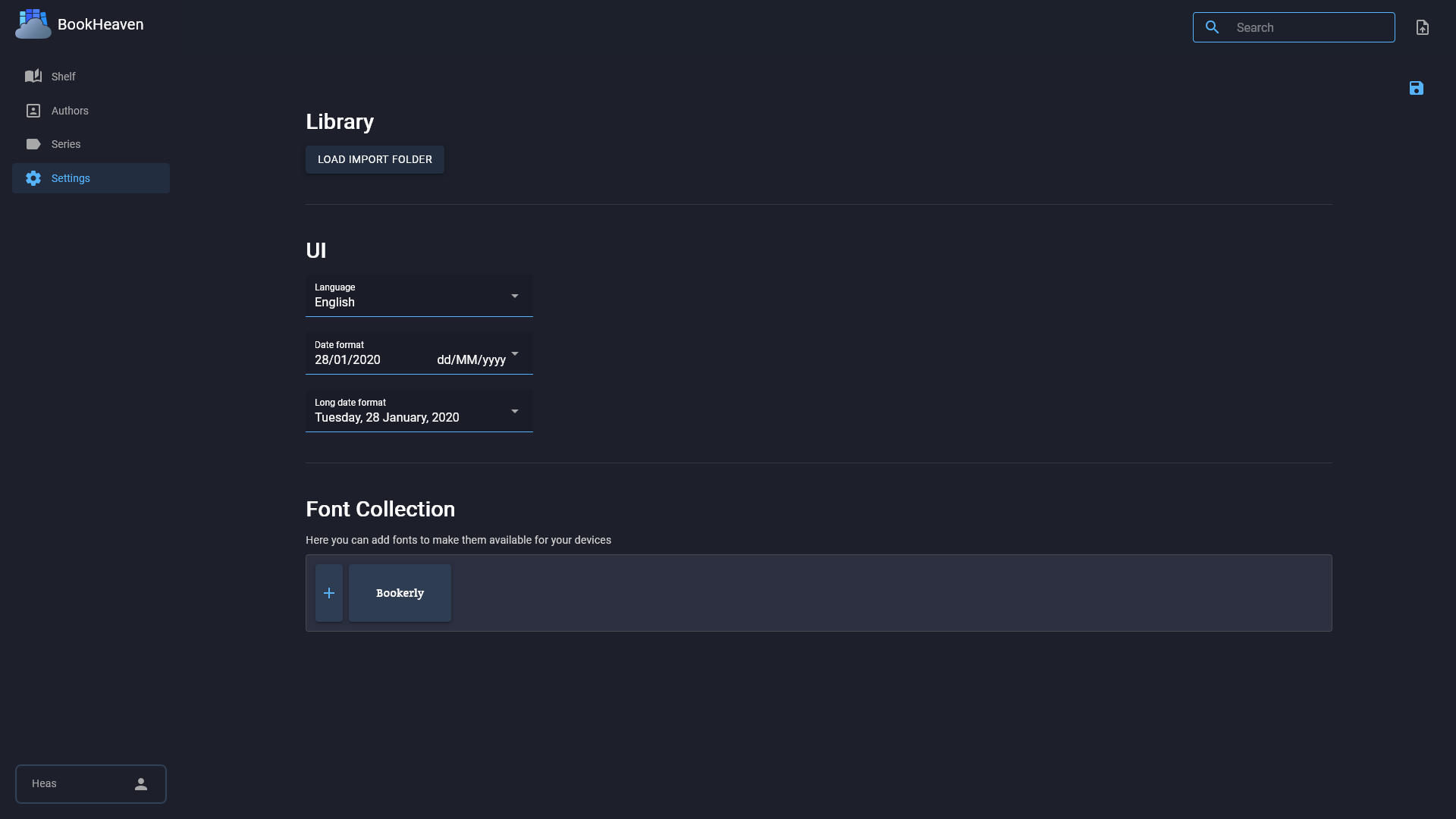Select the Bookerly font card
The image size is (1456, 819).
[400, 593]
